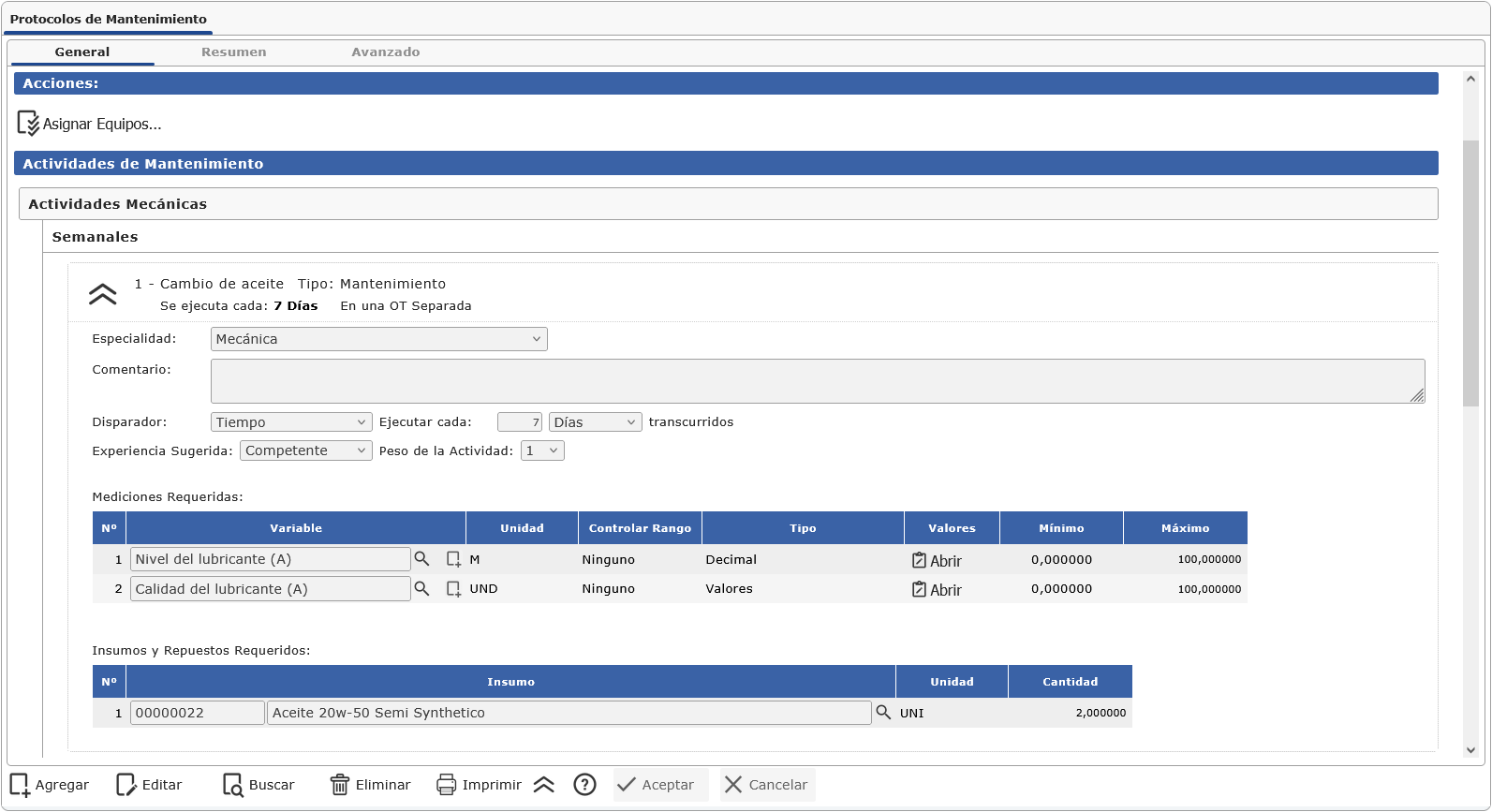Open values for Nivel del lubricante

pos(937,560)
